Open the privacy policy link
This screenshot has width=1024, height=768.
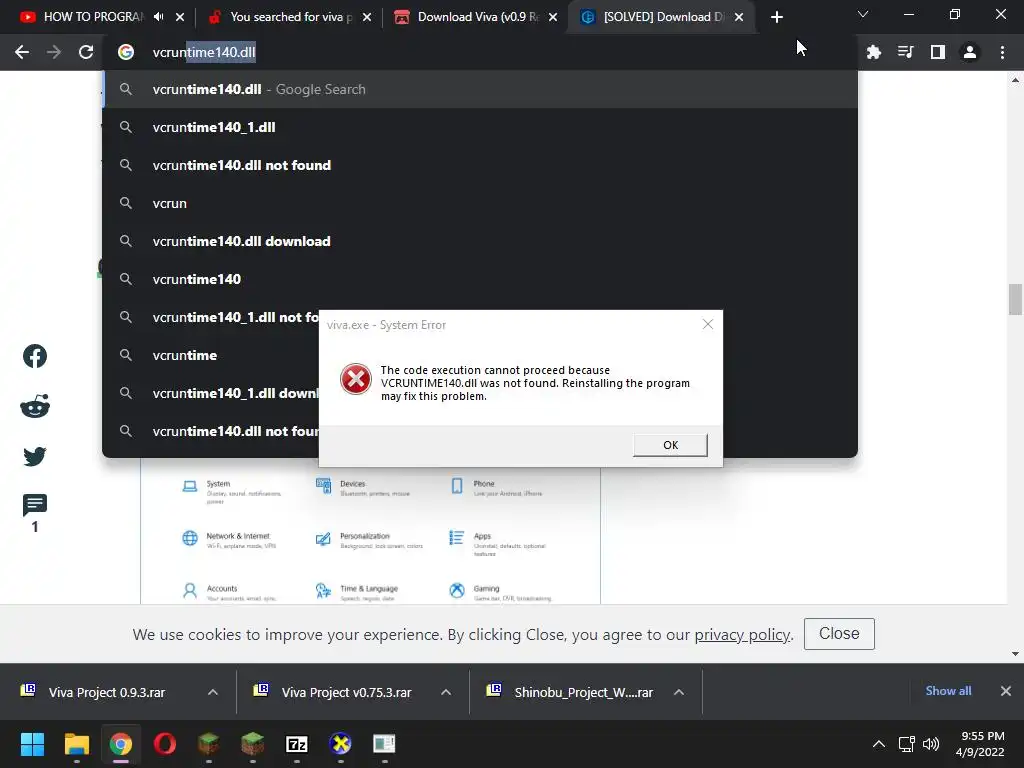coord(743,635)
